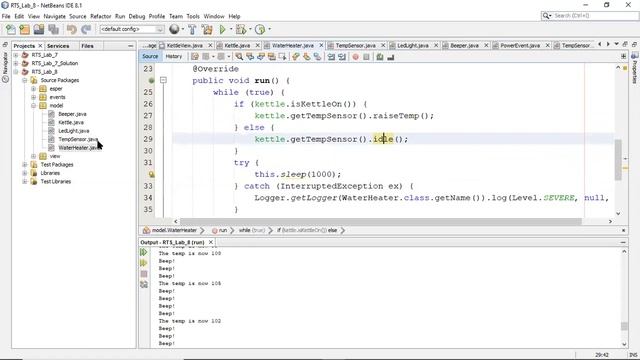
Task: Click the Stop Macro Recording icon
Action: 366,57
